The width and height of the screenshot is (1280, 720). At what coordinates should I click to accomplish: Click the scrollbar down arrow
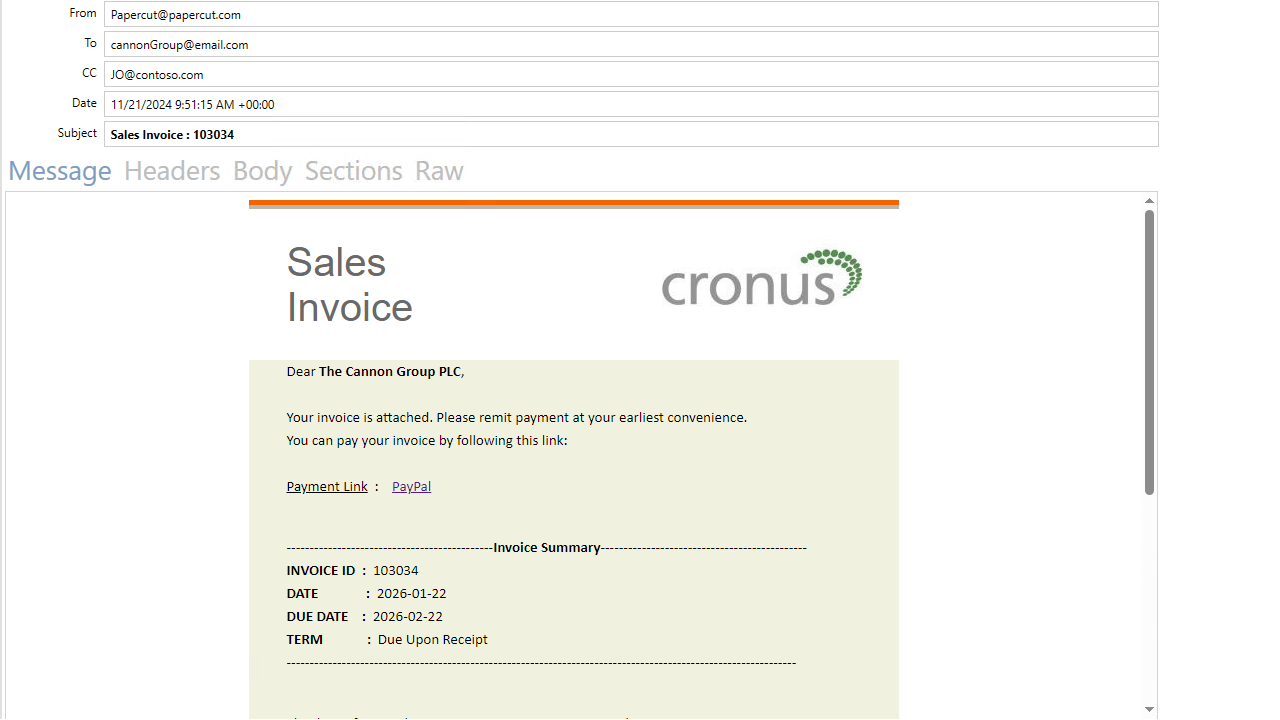[1149, 709]
